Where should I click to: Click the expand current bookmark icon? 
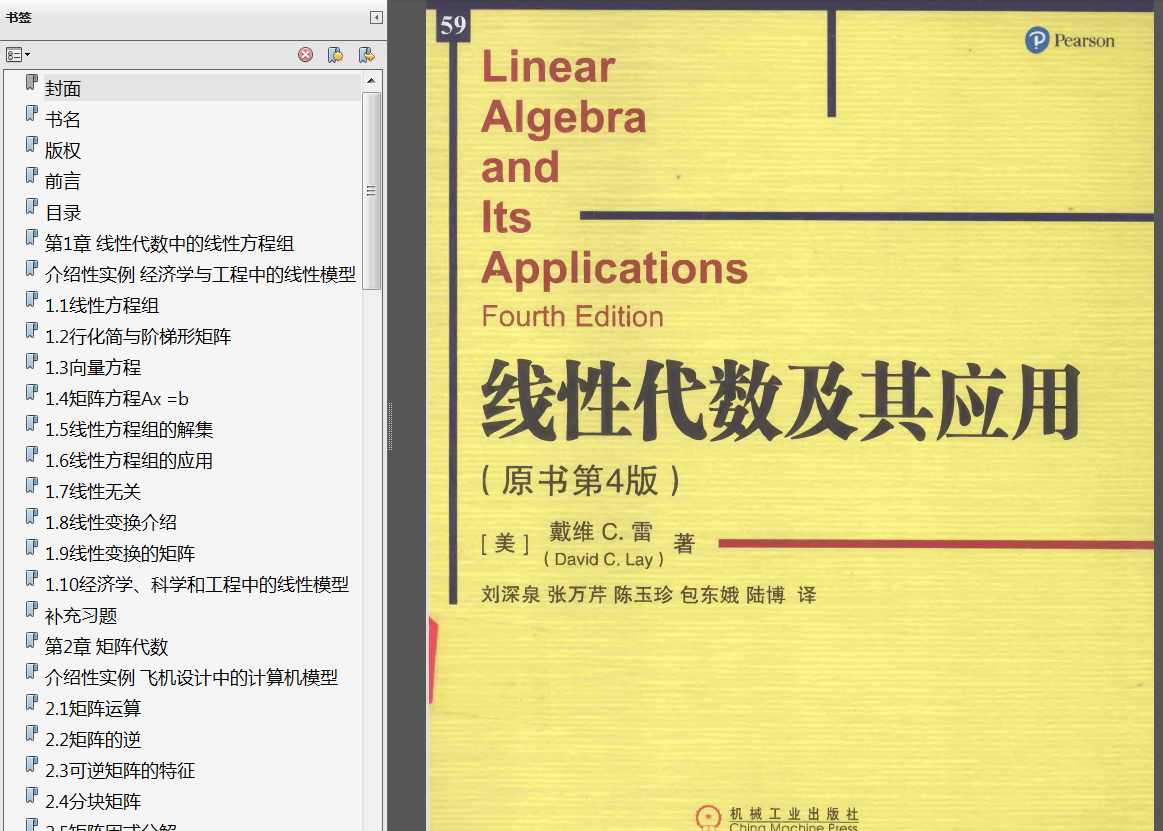[x=366, y=55]
